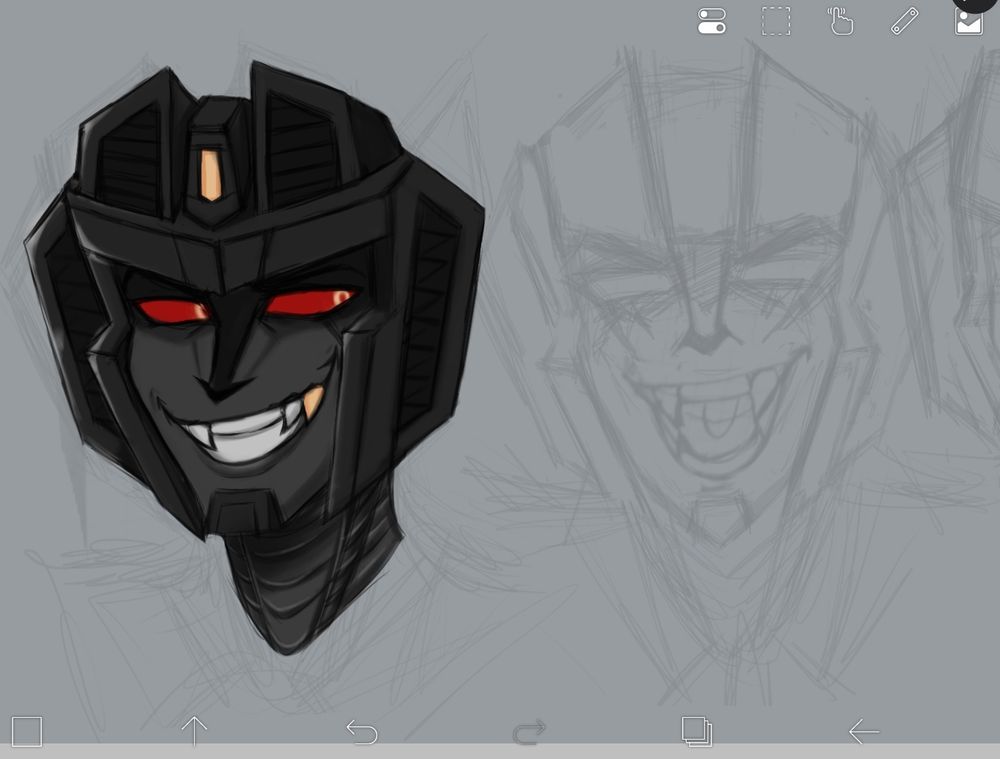
Task: Tap the empty square fullscreen button
Action: point(27,732)
